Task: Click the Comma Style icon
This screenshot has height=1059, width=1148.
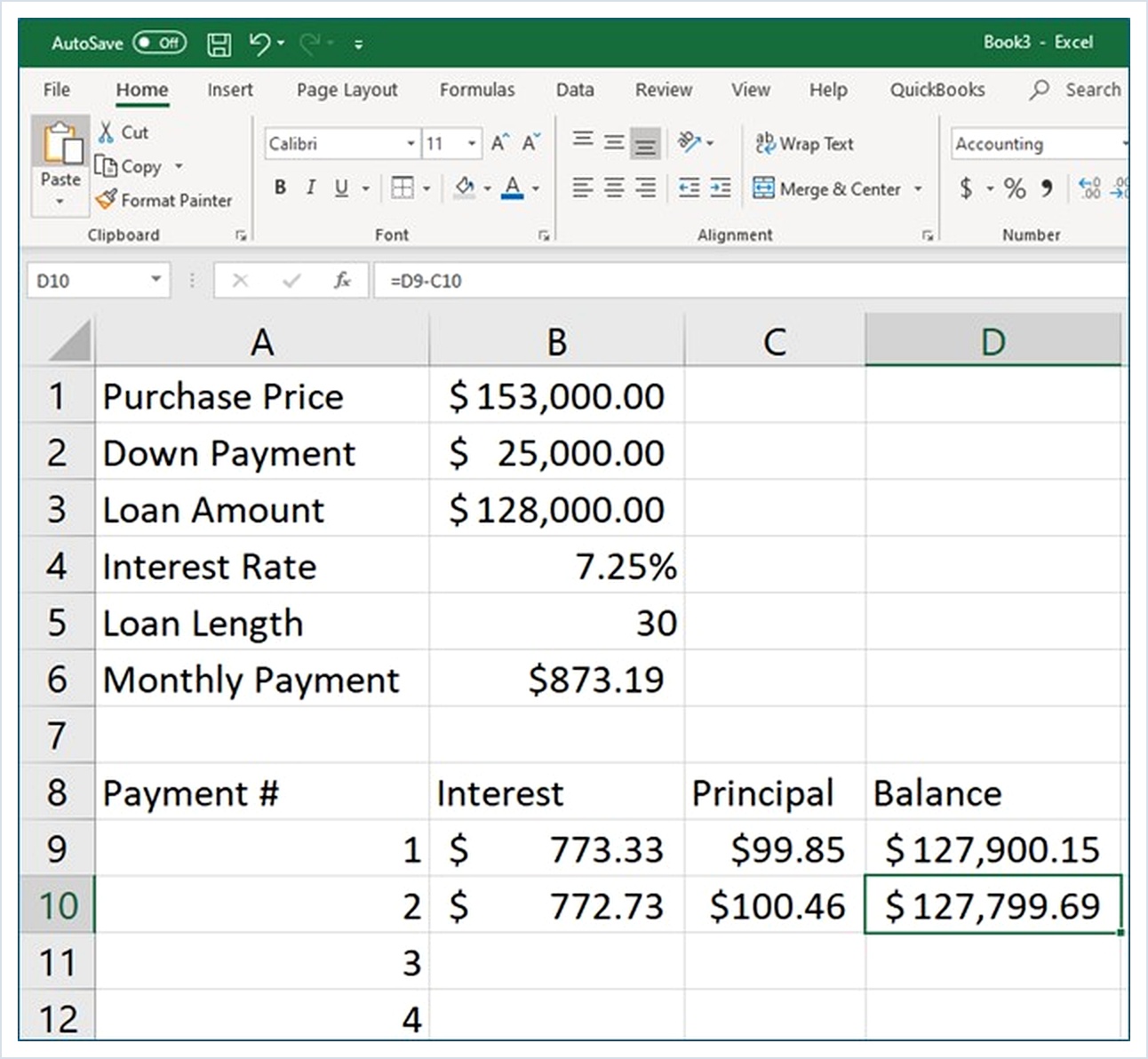Action: (1047, 187)
